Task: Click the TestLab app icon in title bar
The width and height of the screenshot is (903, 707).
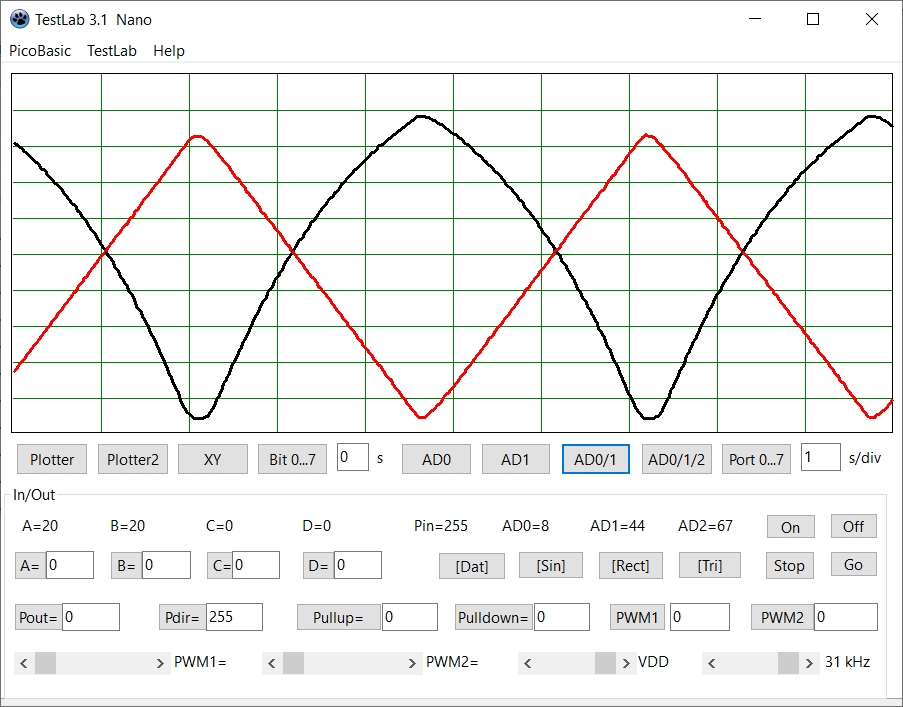Action: 18,19
